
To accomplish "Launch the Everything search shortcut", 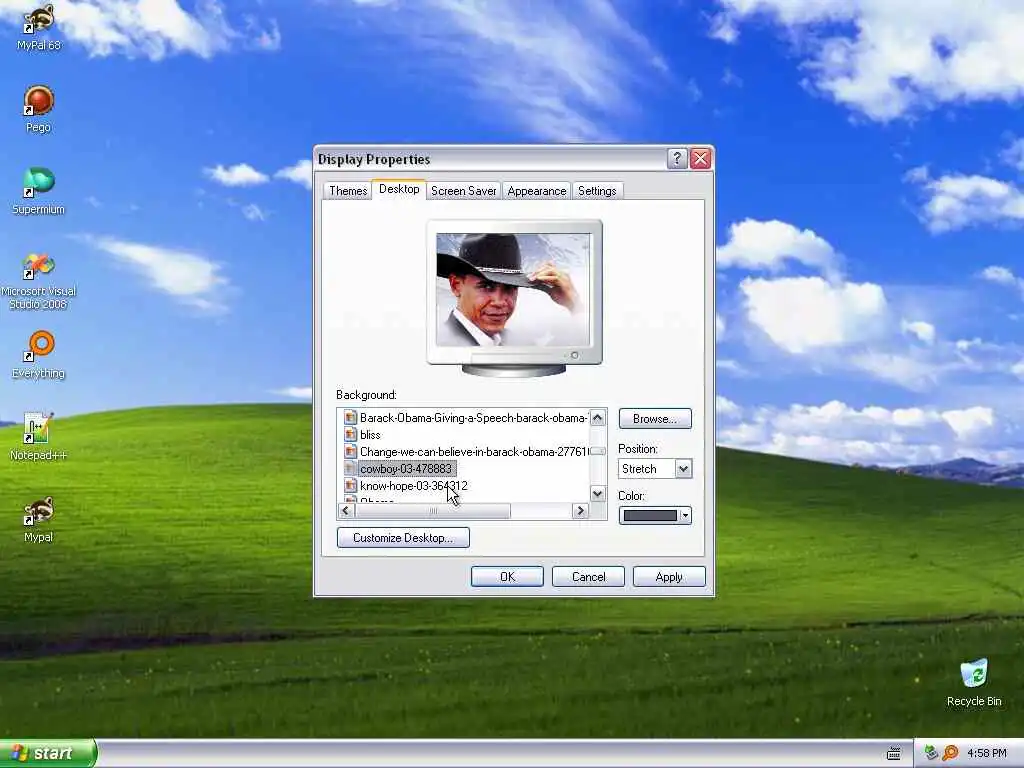I will (x=39, y=355).
